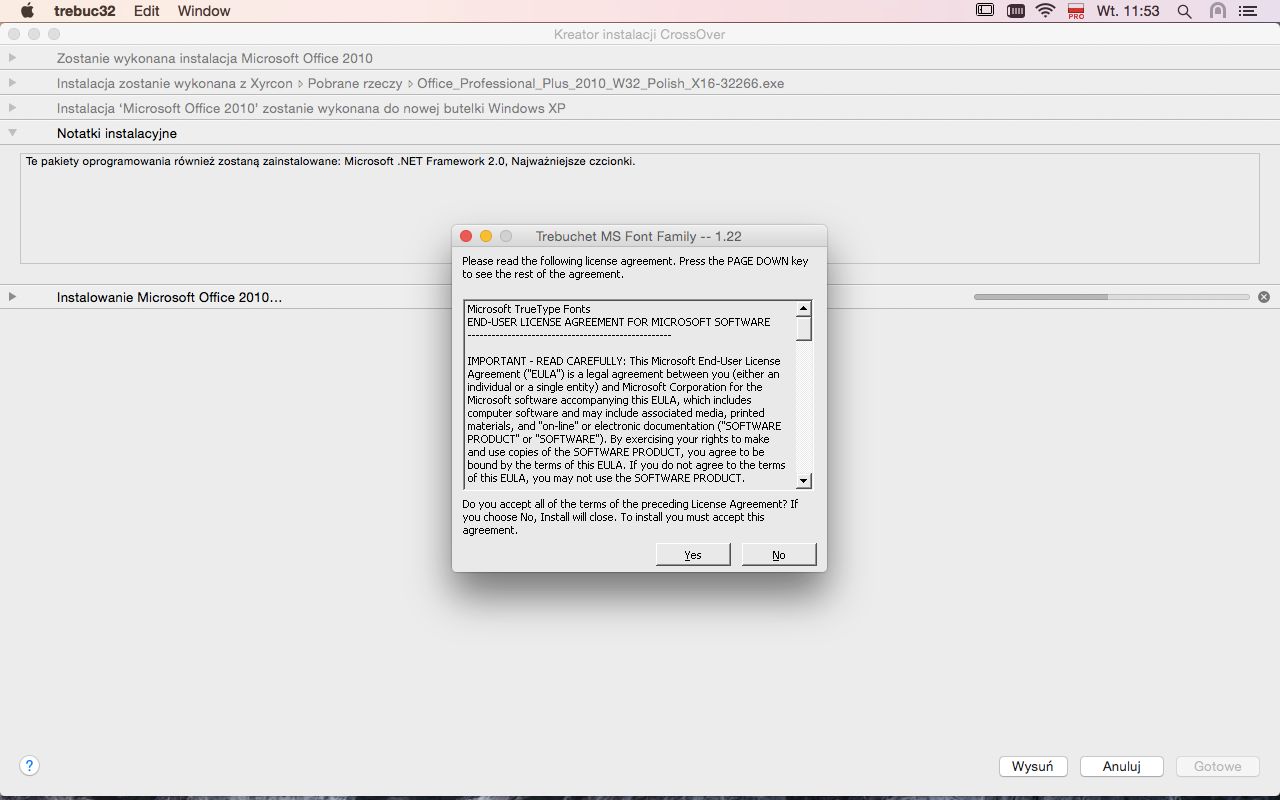Click the screen mirroring icon in menu bar
Screen dimensions: 1280x800
[985, 11]
